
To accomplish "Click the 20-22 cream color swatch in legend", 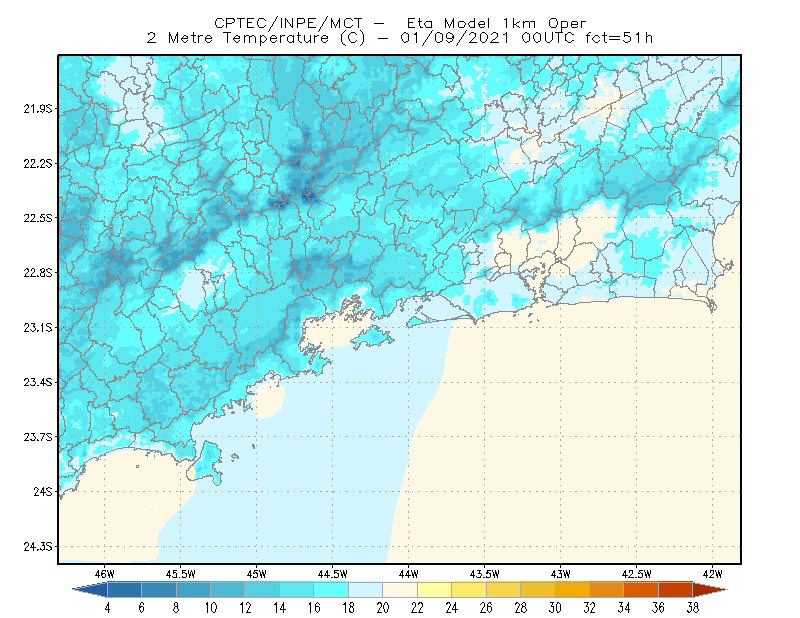I will pos(400,590).
